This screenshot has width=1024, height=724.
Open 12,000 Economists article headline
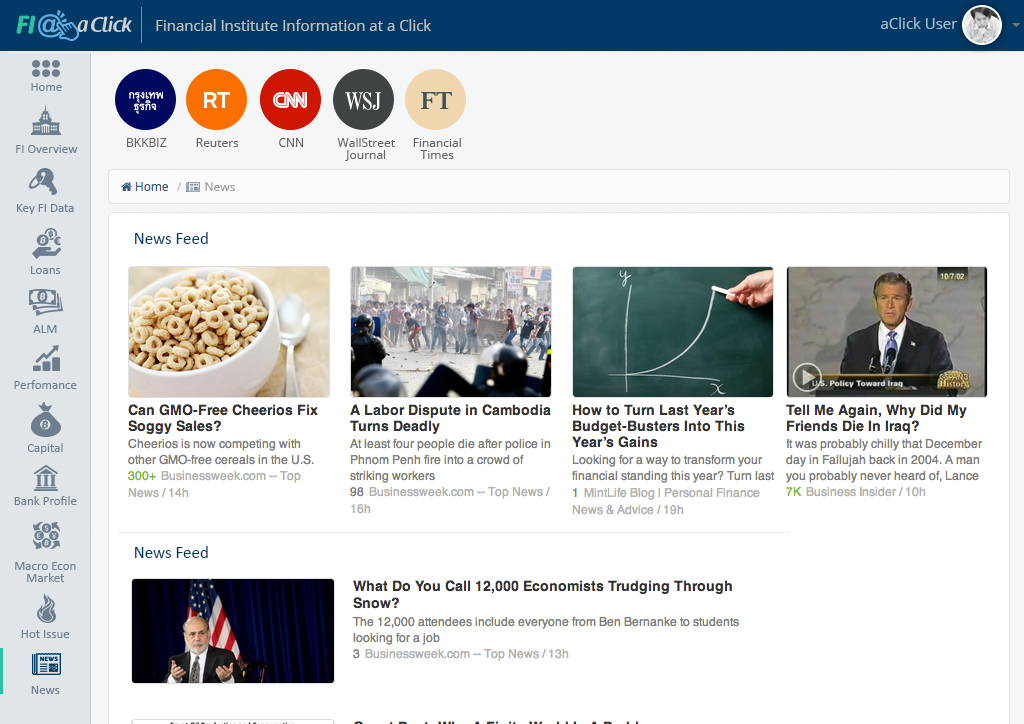point(543,594)
